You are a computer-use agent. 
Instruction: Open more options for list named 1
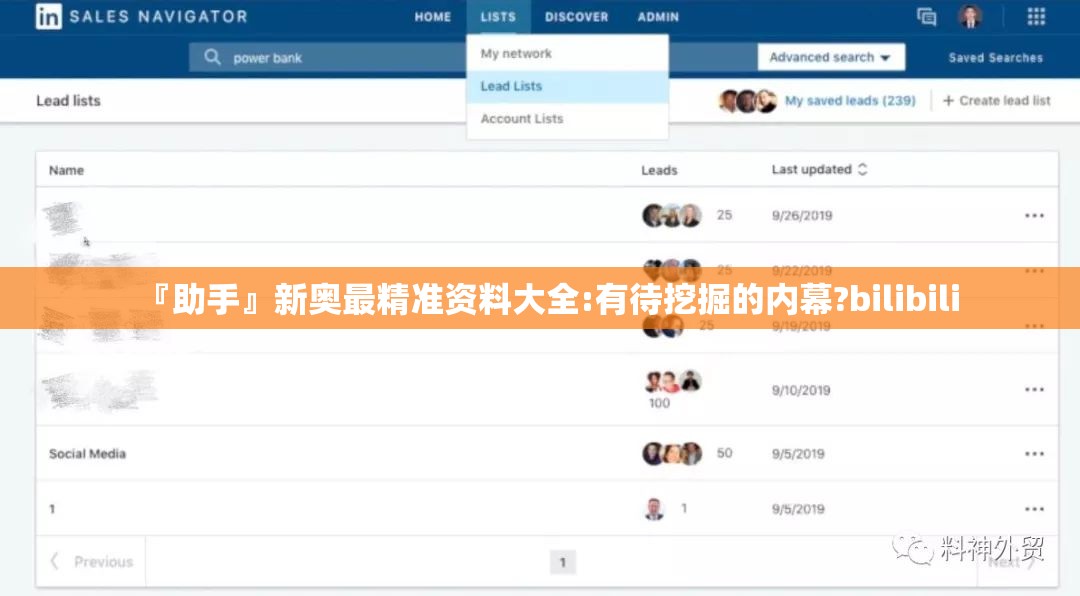1034,509
